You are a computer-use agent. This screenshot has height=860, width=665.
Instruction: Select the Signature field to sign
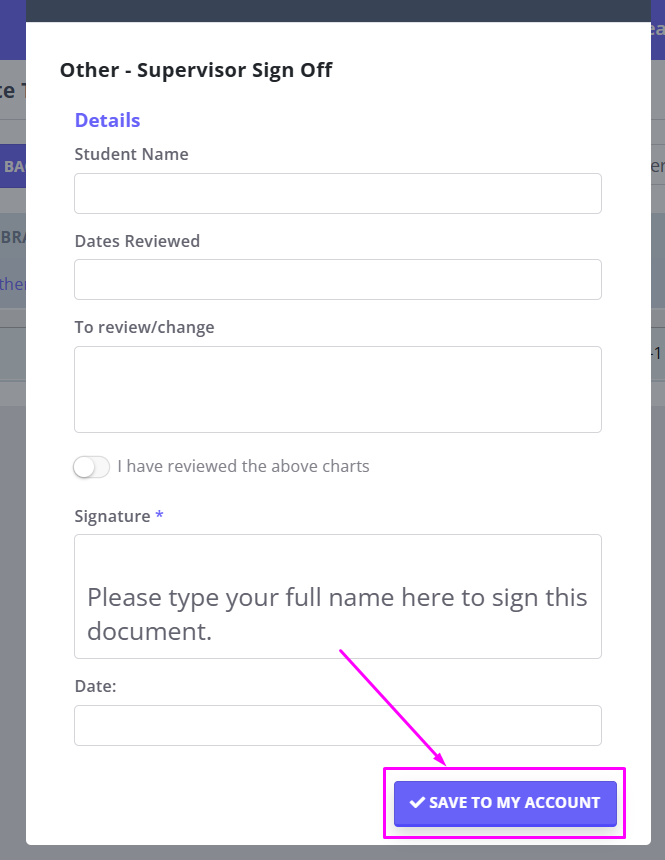coord(338,597)
